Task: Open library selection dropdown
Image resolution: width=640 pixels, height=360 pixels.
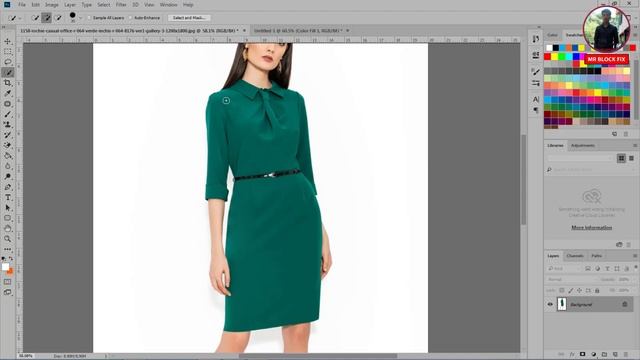Action: [x=580, y=158]
